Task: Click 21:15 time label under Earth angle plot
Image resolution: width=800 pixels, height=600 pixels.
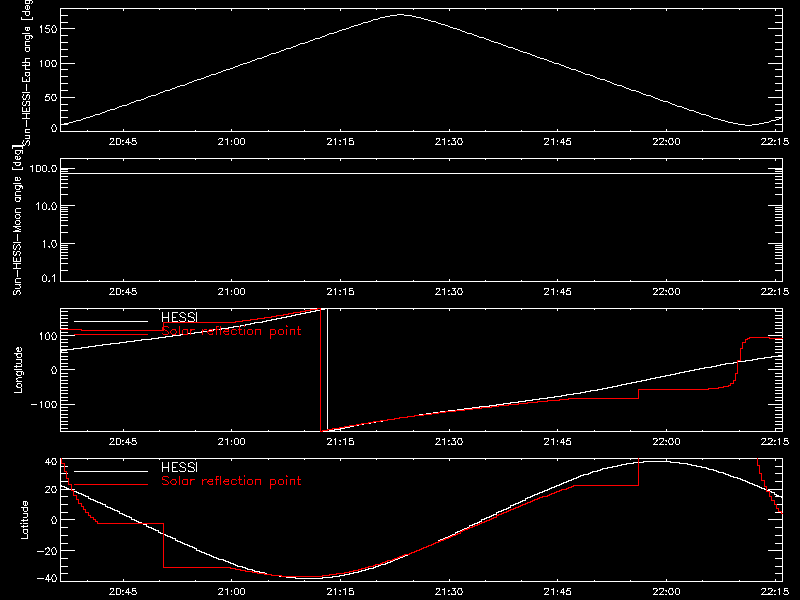Action: pyautogui.click(x=340, y=142)
